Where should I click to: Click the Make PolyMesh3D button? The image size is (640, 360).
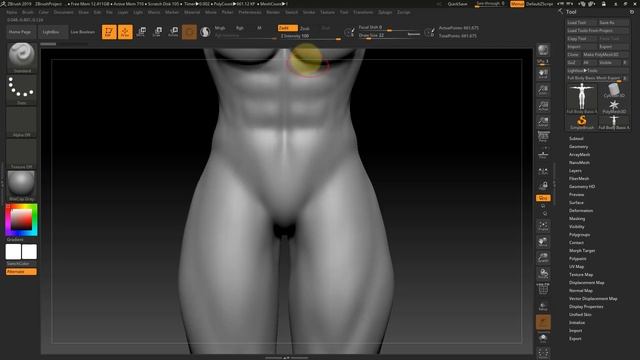pyautogui.click(x=605, y=54)
